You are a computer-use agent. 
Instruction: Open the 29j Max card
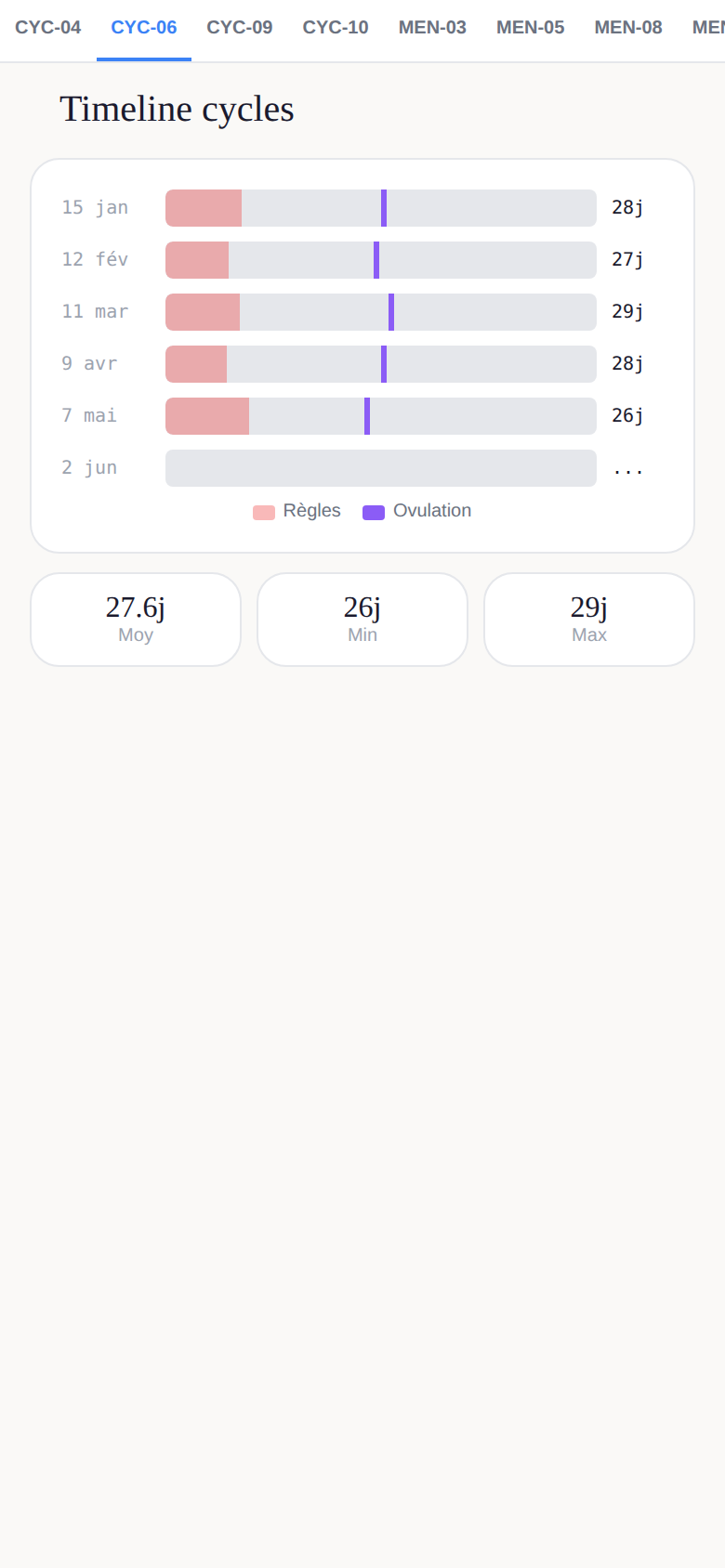point(589,620)
